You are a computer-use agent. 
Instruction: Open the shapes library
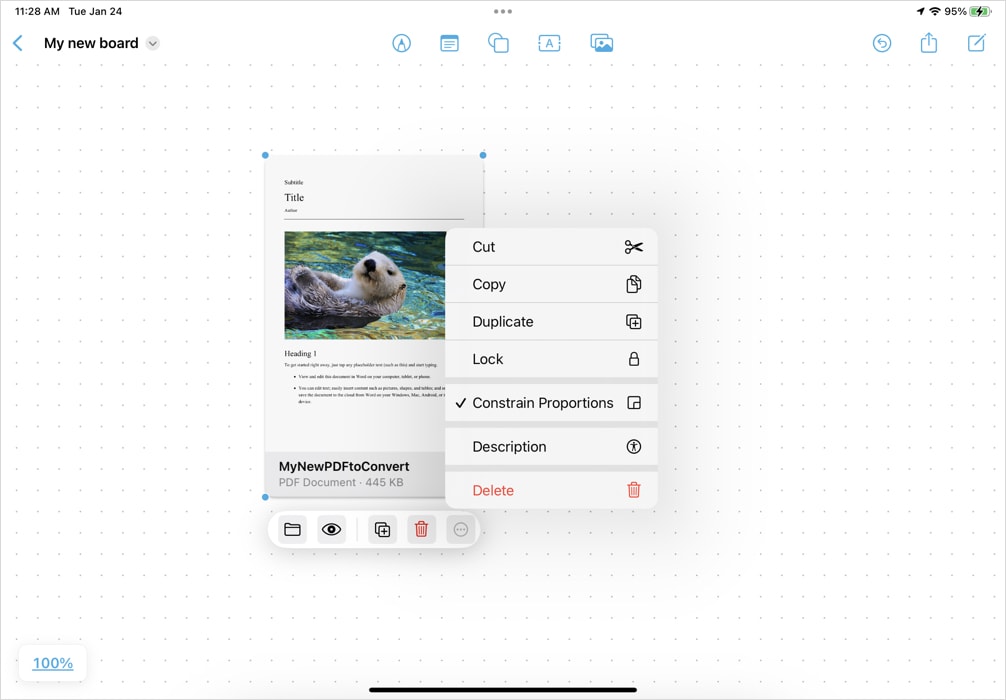pos(498,43)
